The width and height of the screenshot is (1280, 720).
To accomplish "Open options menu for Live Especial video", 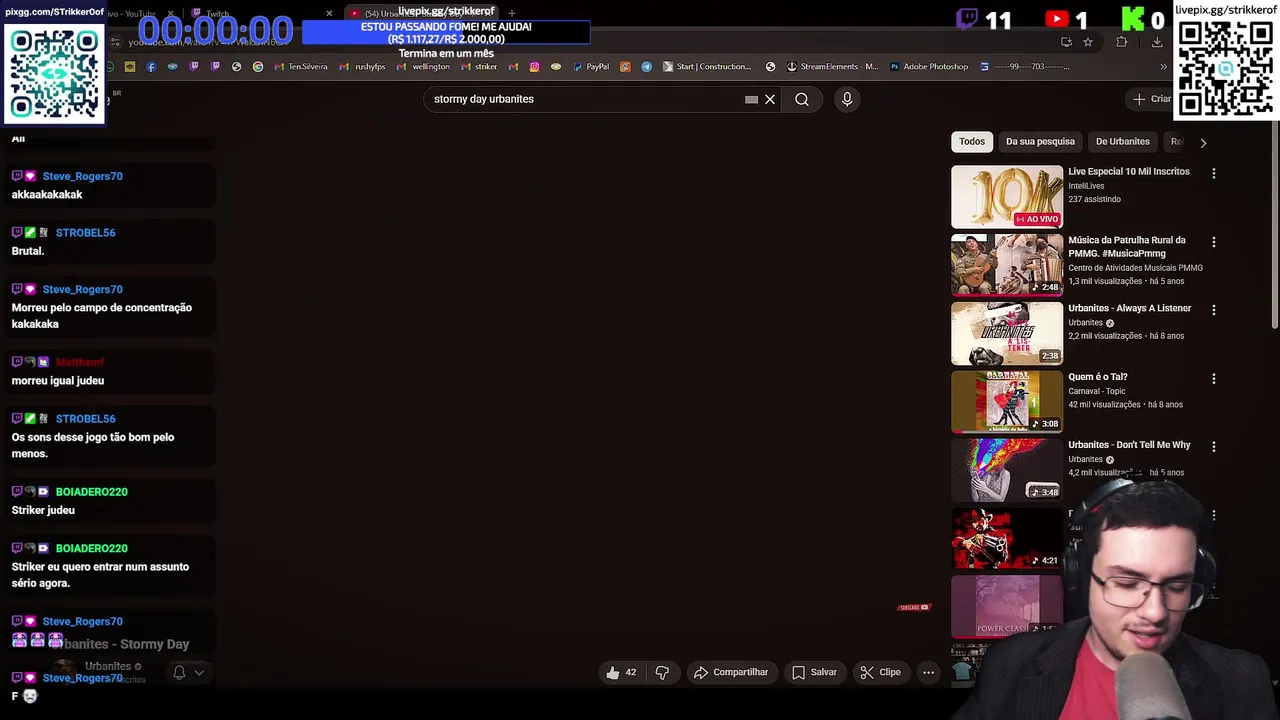I will 1214,173.
